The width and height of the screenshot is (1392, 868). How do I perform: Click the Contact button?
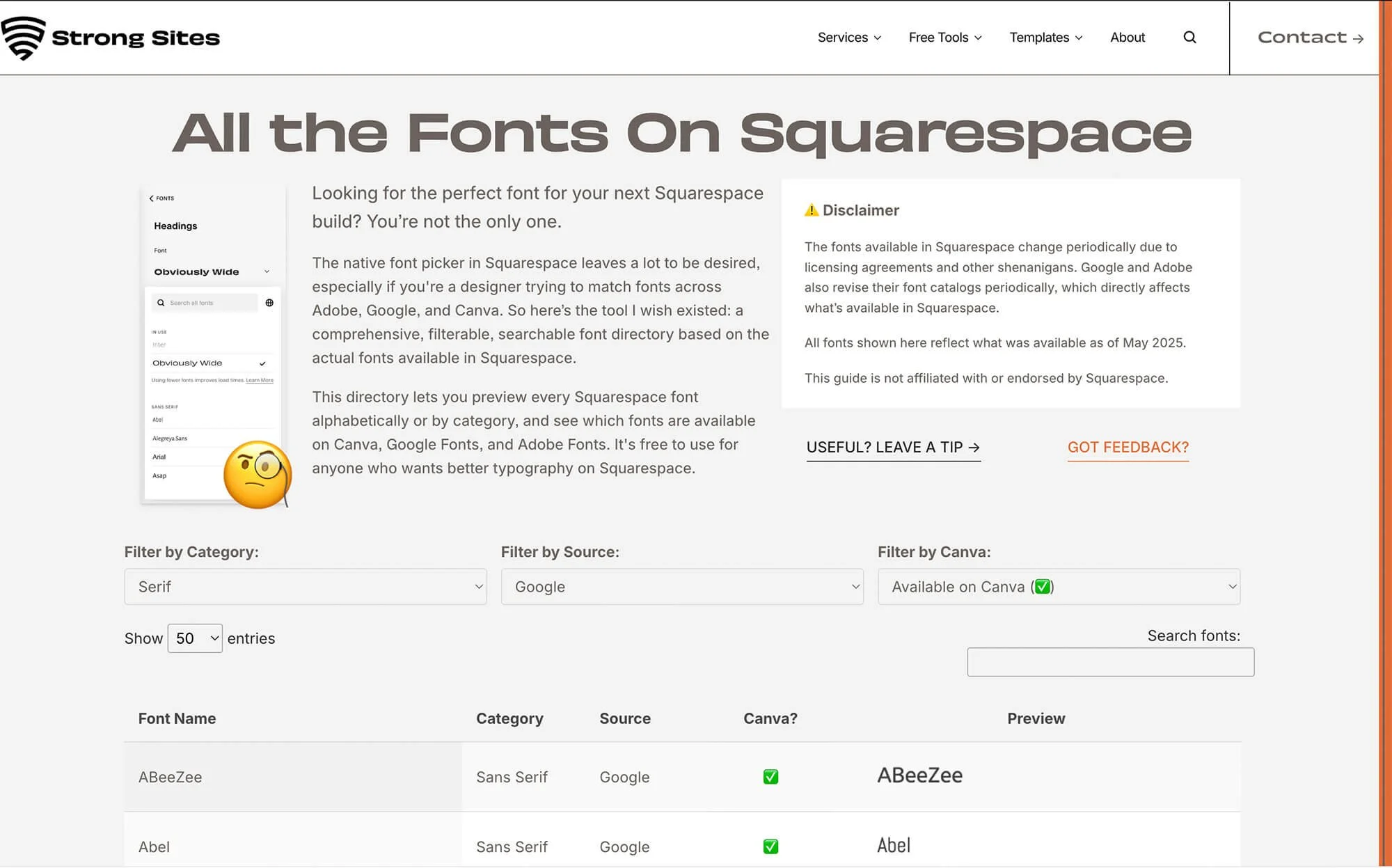tap(1309, 38)
